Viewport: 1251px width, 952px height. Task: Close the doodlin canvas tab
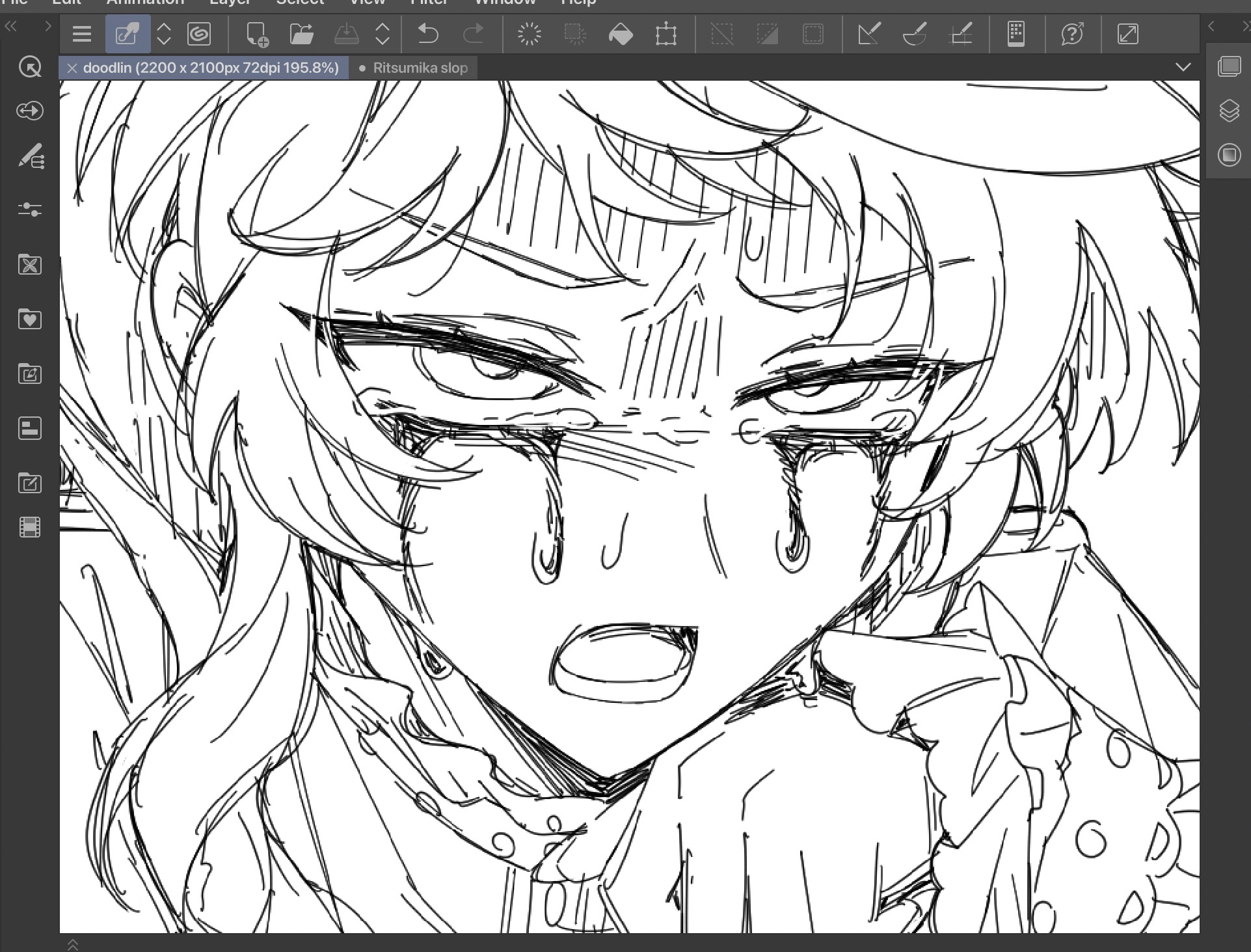[72, 68]
